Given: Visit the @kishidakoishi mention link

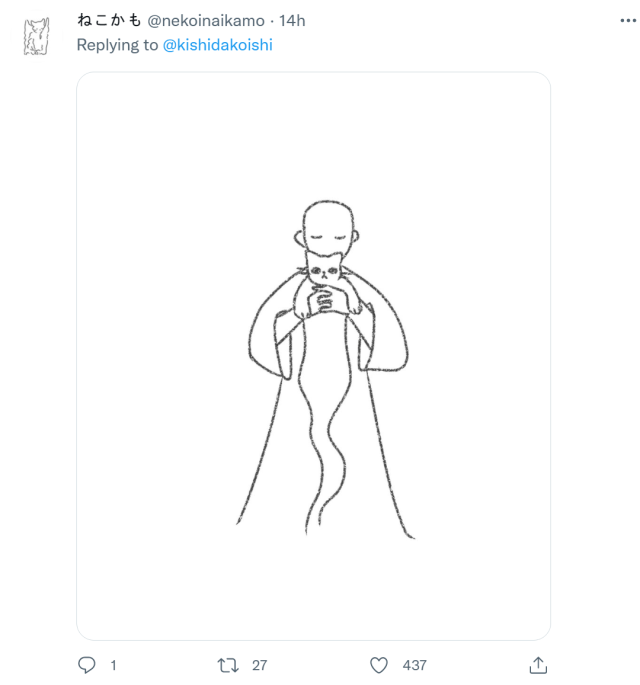Looking at the screenshot, I should click(217, 45).
